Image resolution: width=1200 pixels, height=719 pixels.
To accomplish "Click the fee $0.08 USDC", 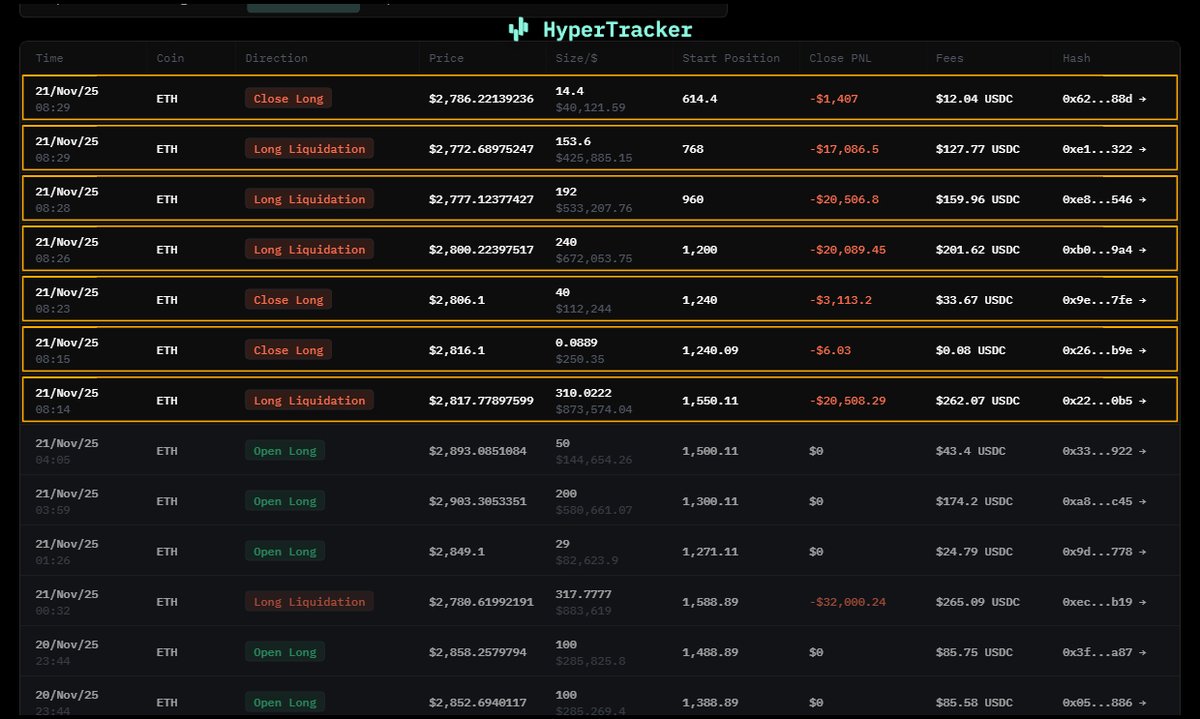I will (971, 350).
